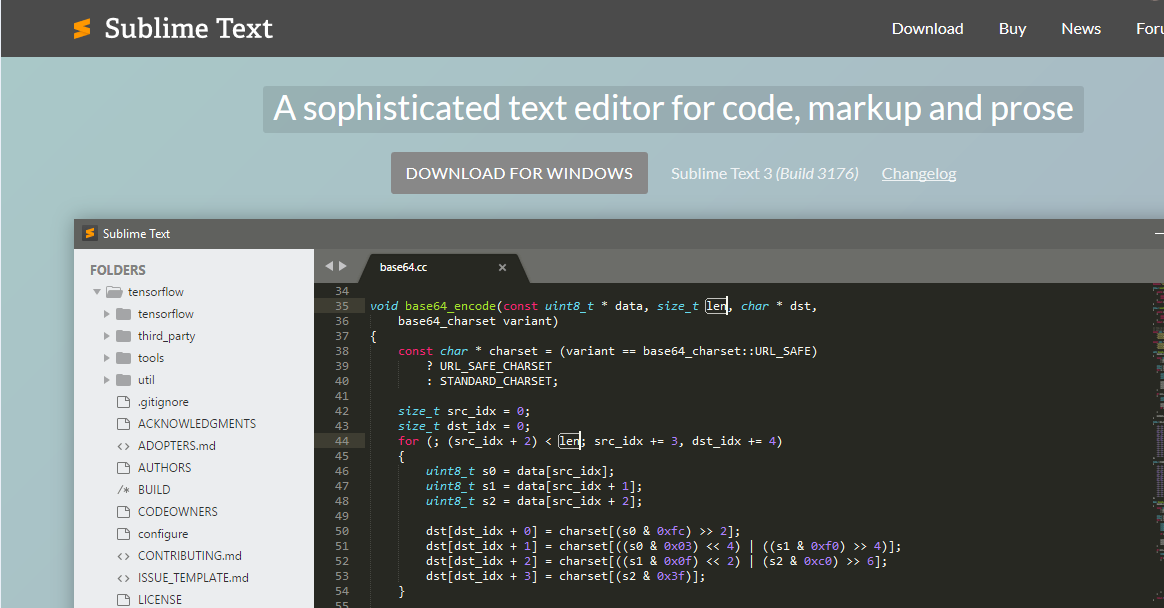
Task: Click the Sublime Text app window title icon
Action: [90, 233]
